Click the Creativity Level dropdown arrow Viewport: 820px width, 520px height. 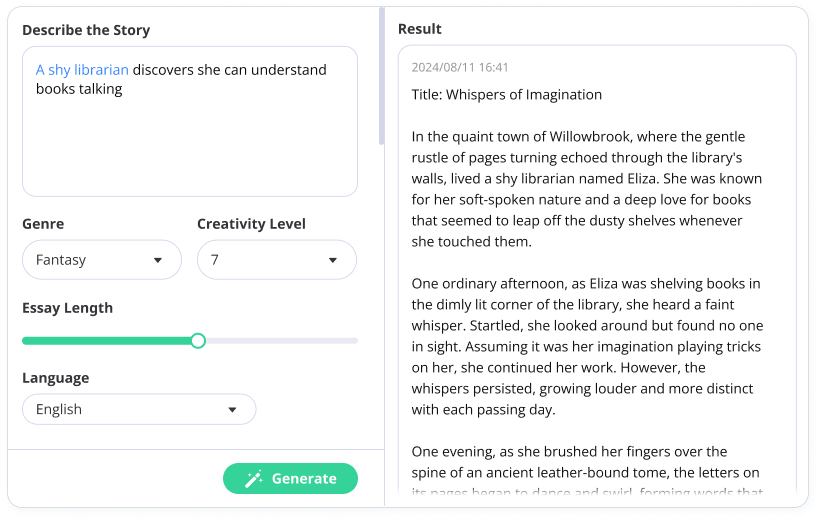[x=333, y=260]
